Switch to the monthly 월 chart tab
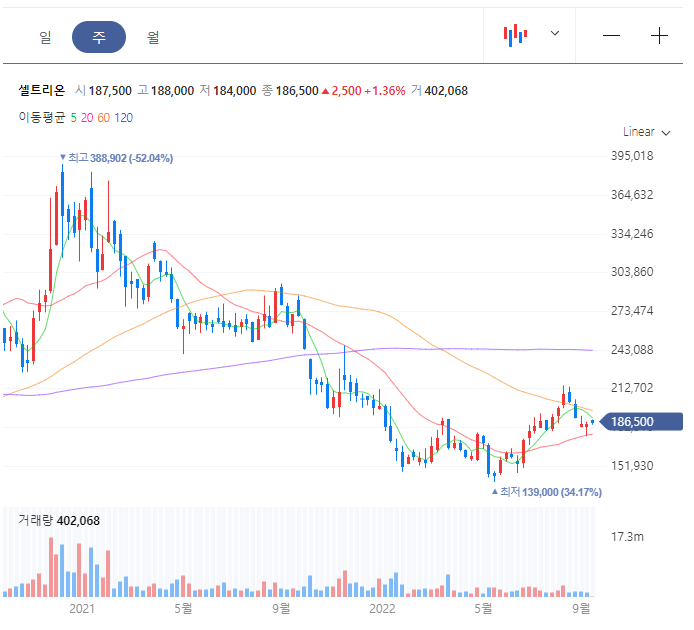 [x=153, y=37]
